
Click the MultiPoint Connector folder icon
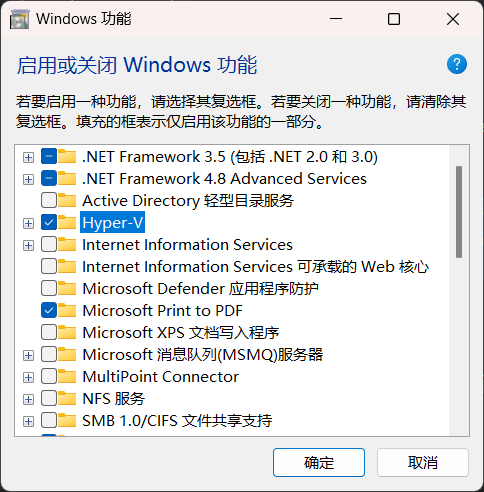(x=67, y=376)
